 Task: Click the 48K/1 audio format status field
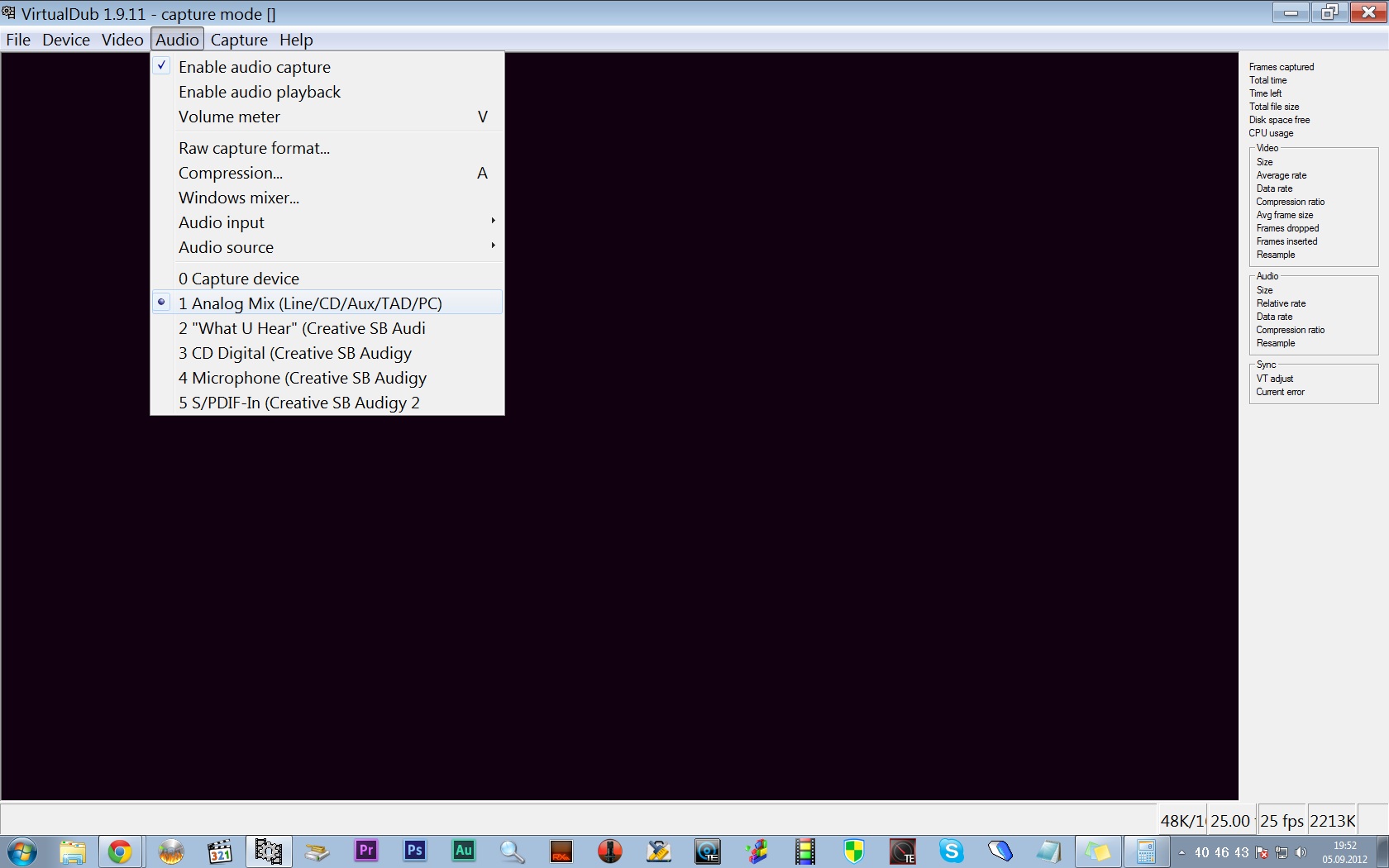tap(1181, 821)
